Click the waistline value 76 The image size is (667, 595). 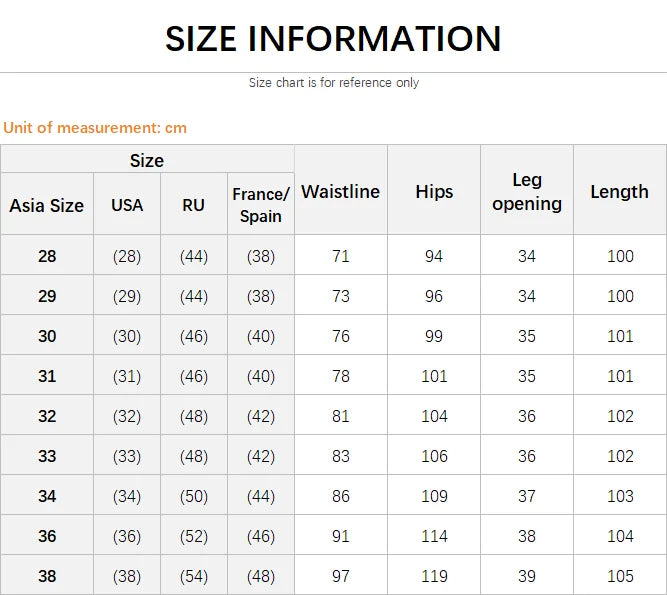(x=341, y=336)
